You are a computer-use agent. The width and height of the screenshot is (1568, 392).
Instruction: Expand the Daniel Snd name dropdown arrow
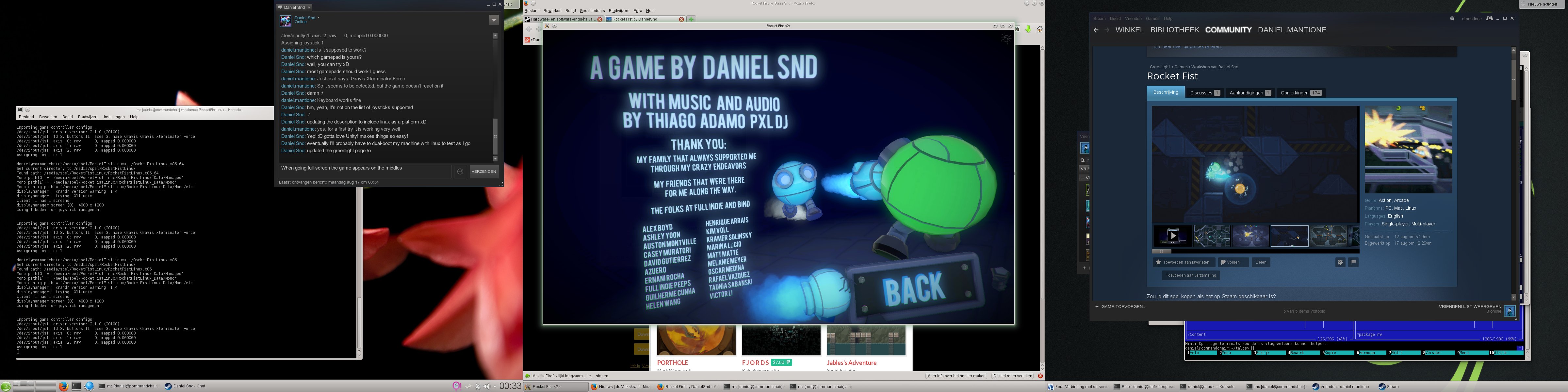click(318, 17)
